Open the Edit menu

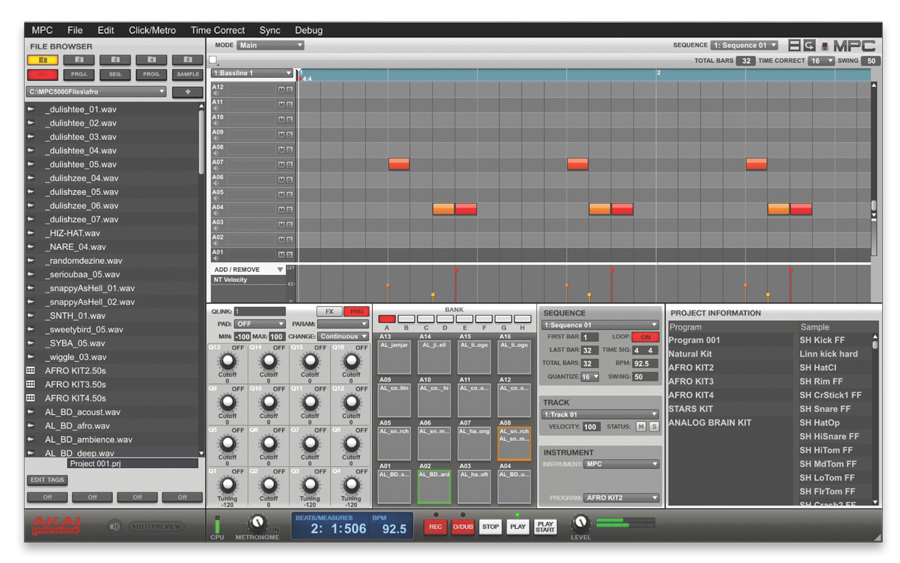pyautogui.click(x=106, y=30)
